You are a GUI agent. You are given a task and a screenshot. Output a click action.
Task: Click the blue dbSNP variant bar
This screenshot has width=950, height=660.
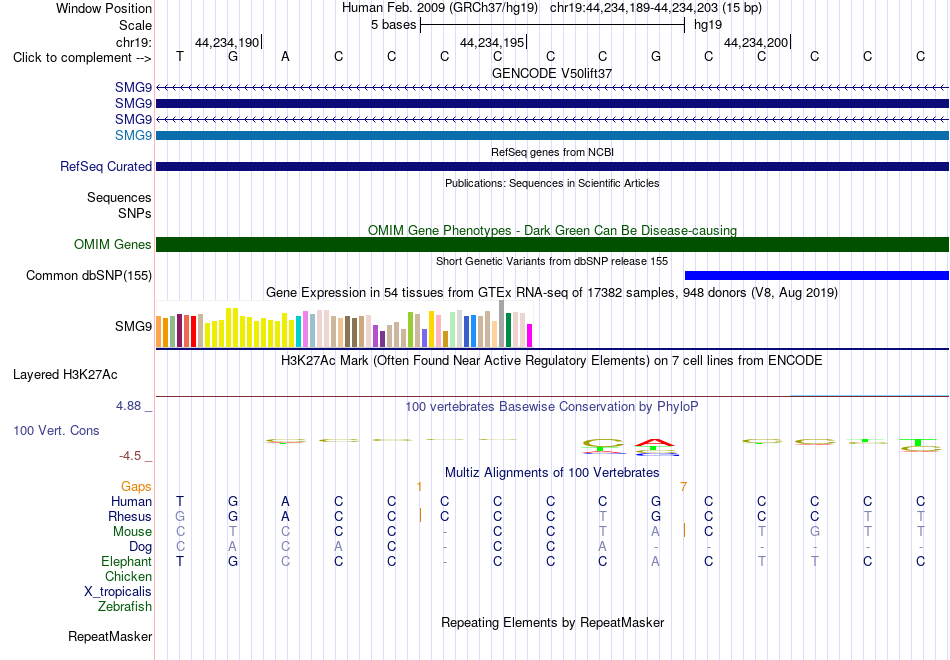pyautogui.click(x=817, y=275)
